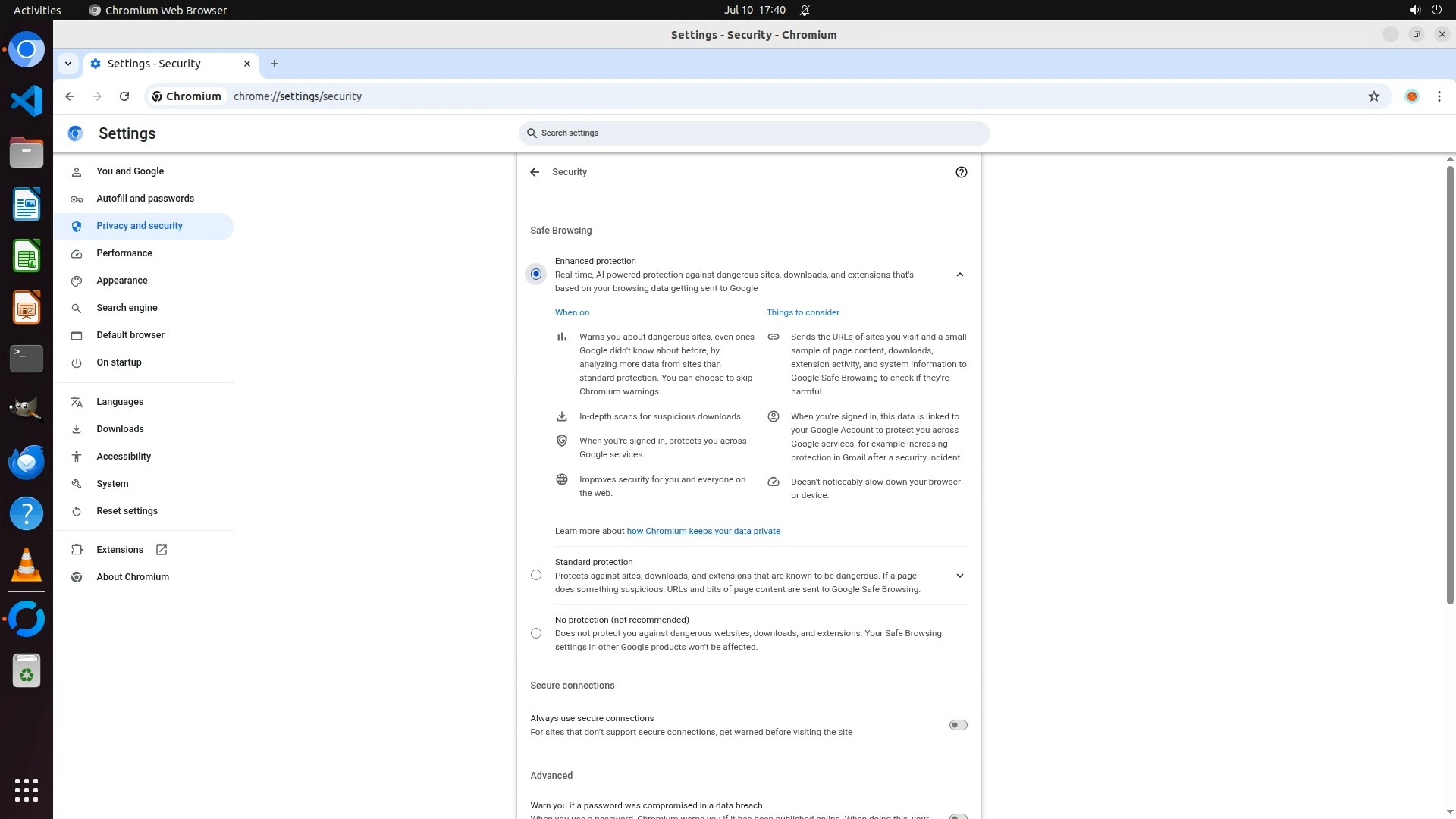Enable Always use secure connections toggle
Screen dimensions: 1456x819
958,725
